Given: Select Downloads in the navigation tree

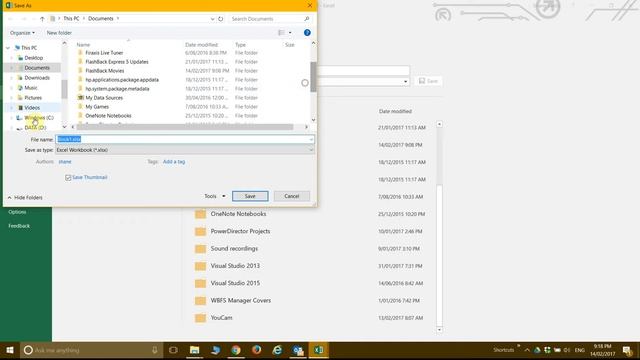Looking at the screenshot, I should (37, 78).
